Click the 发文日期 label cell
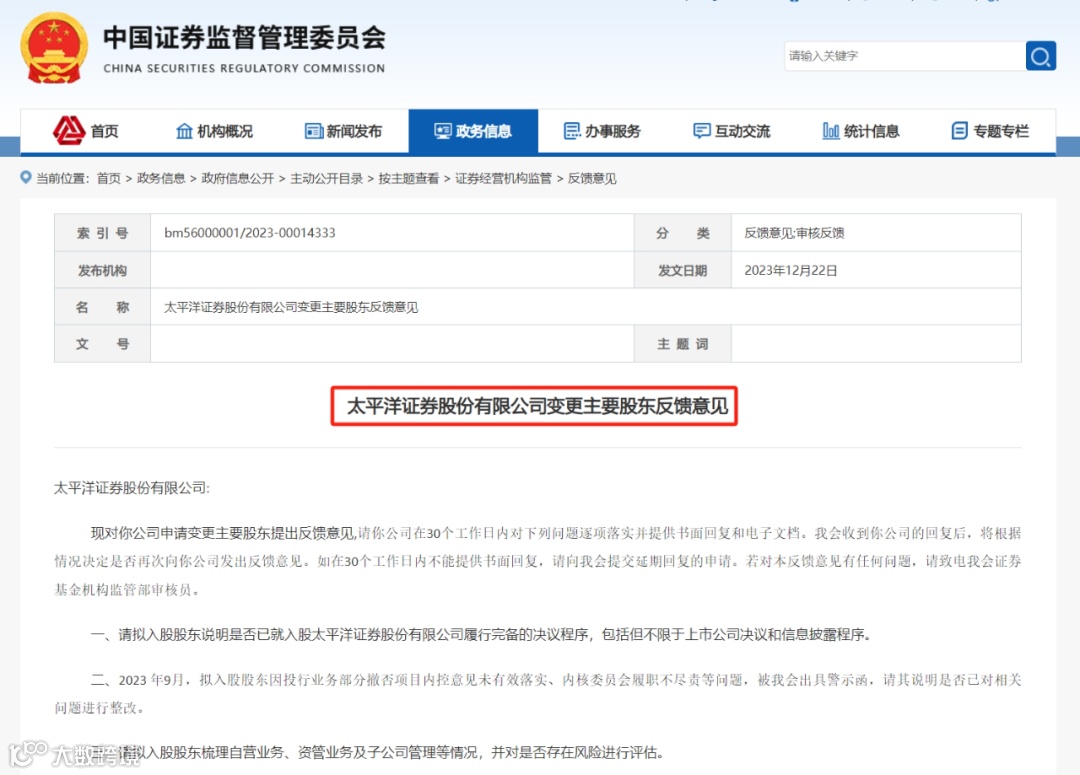The height and width of the screenshot is (775, 1080). point(683,270)
